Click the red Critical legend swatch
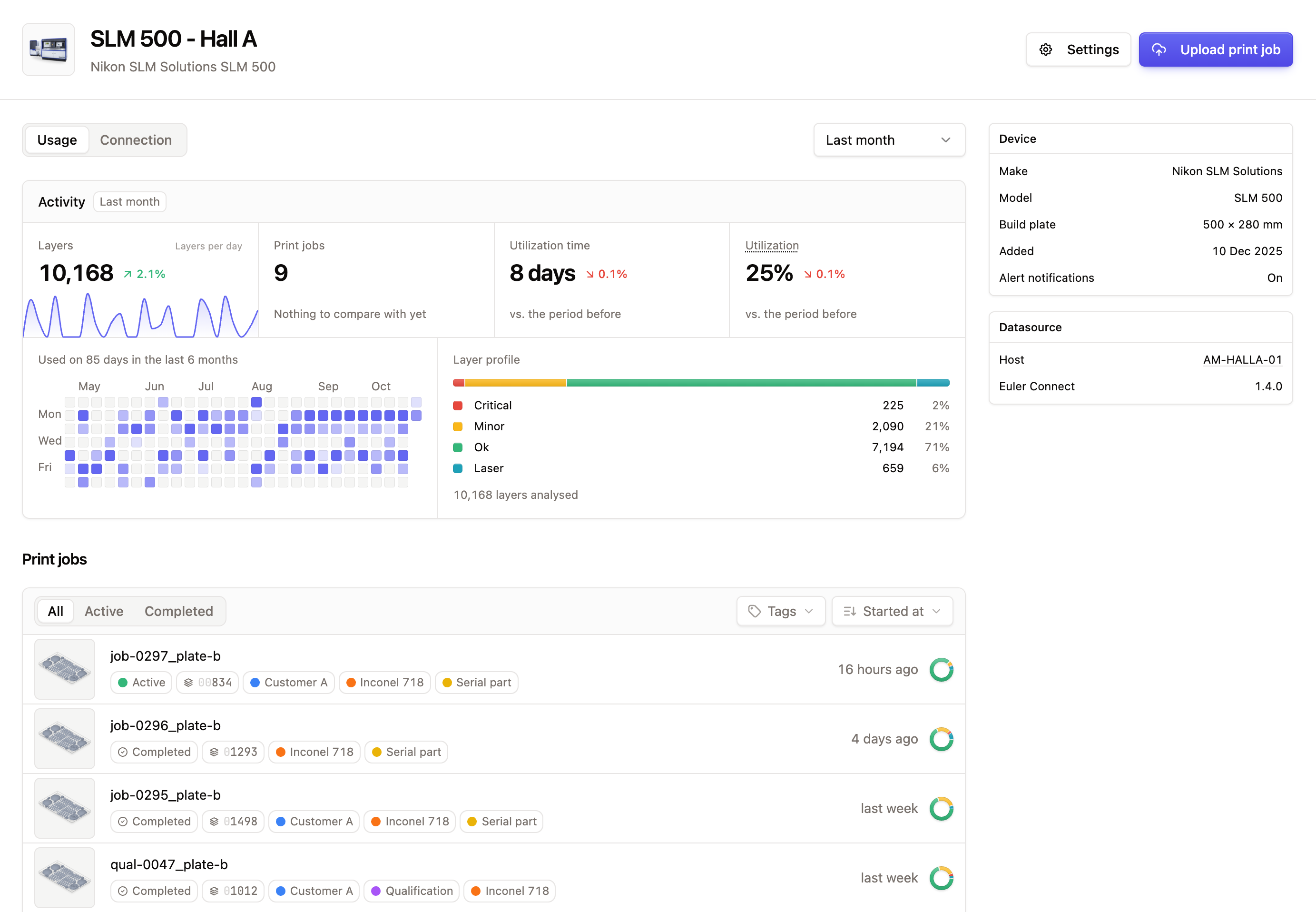Viewport: 1316px width, 912px height. pyautogui.click(x=458, y=406)
